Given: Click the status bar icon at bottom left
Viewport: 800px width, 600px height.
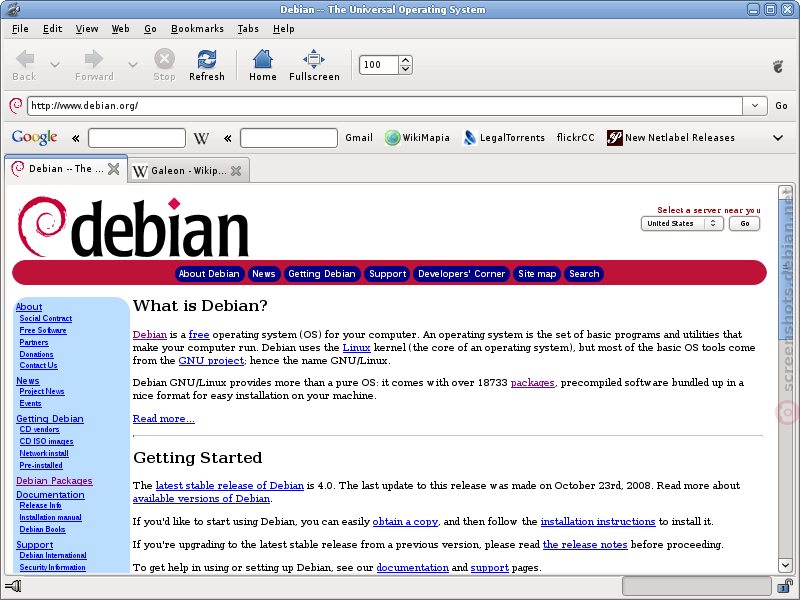Looking at the screenshot, I should pyautogui.click(x=13, y=586).
